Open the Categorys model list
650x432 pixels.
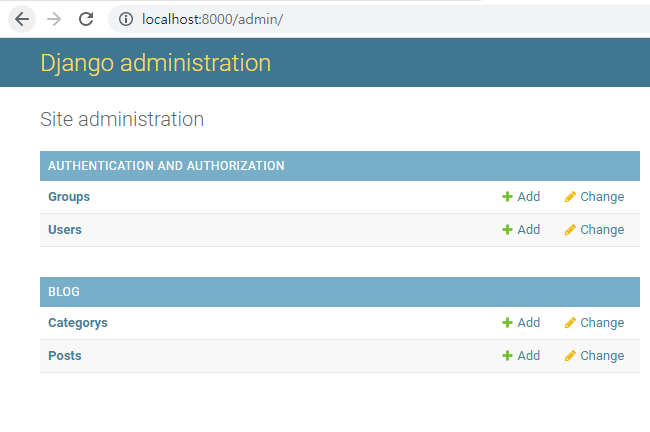pos(78,323)
